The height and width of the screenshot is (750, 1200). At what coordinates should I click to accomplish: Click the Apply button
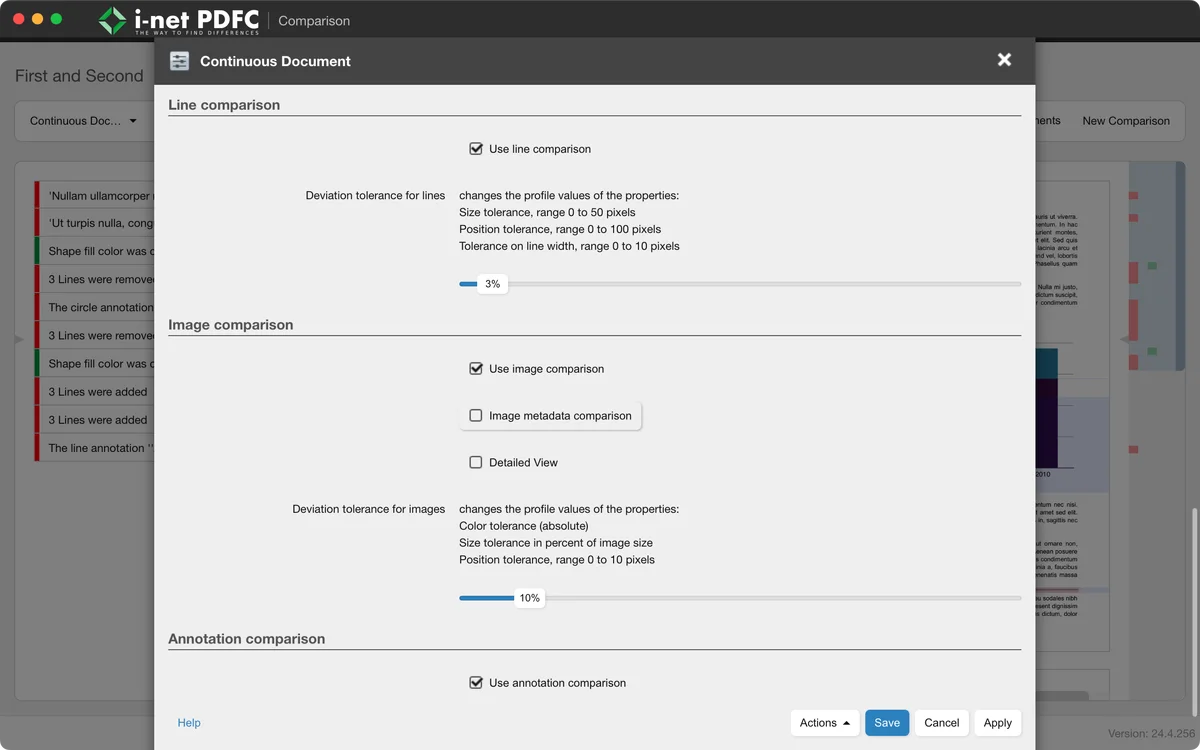coord(997,723)
